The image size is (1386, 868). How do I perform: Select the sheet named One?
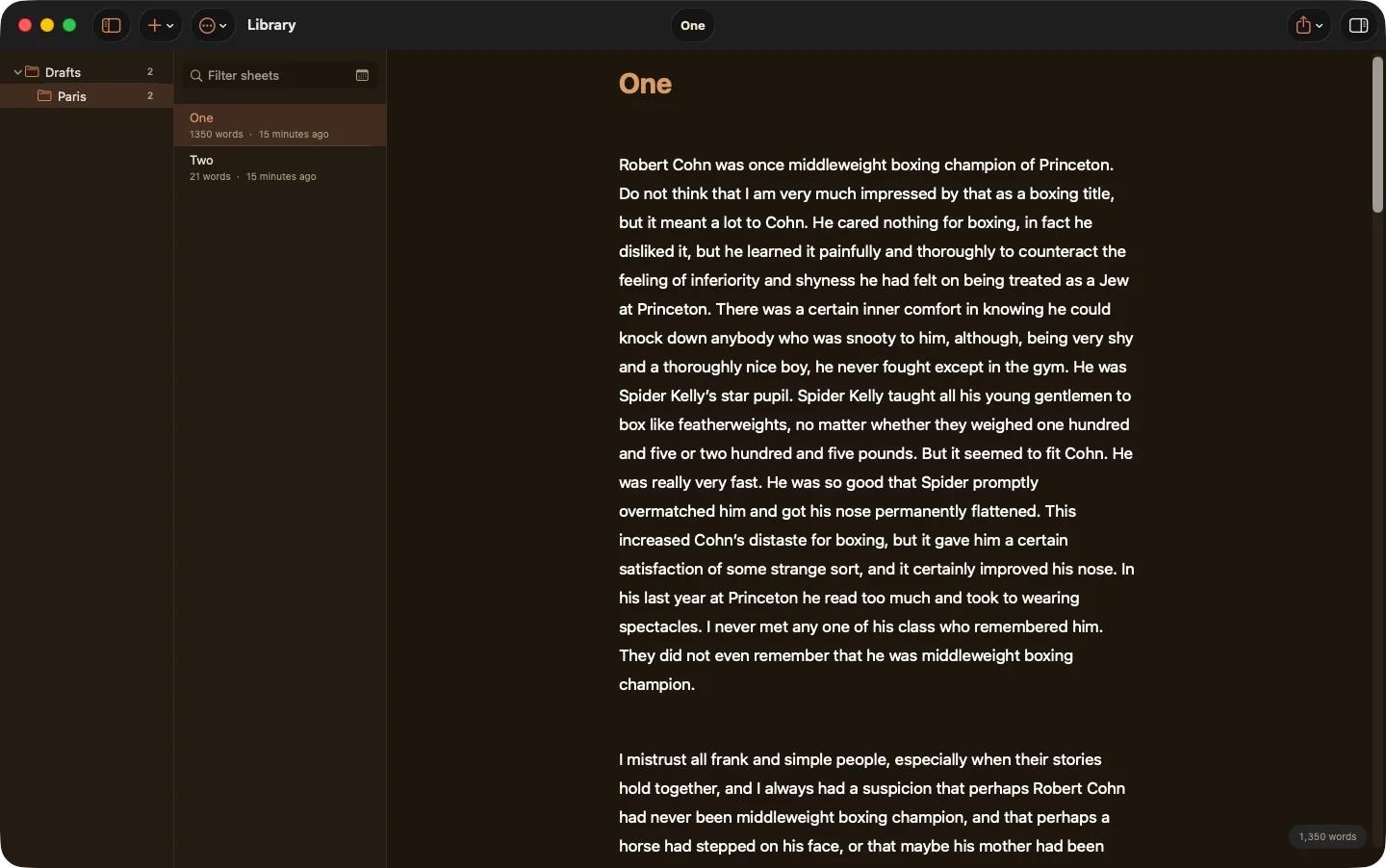tap(280, 125)
